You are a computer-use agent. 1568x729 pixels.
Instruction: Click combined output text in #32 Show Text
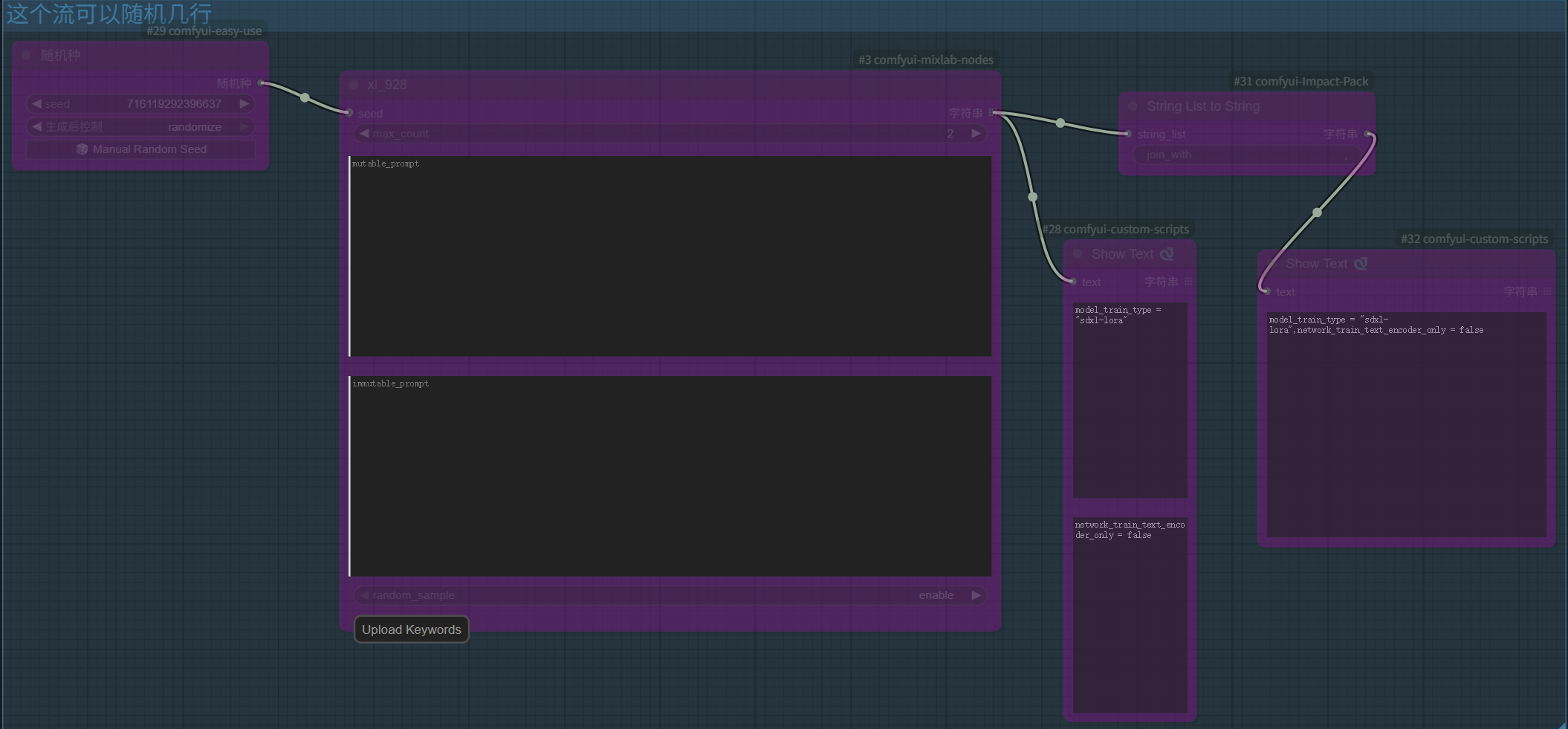(1407, 424)
